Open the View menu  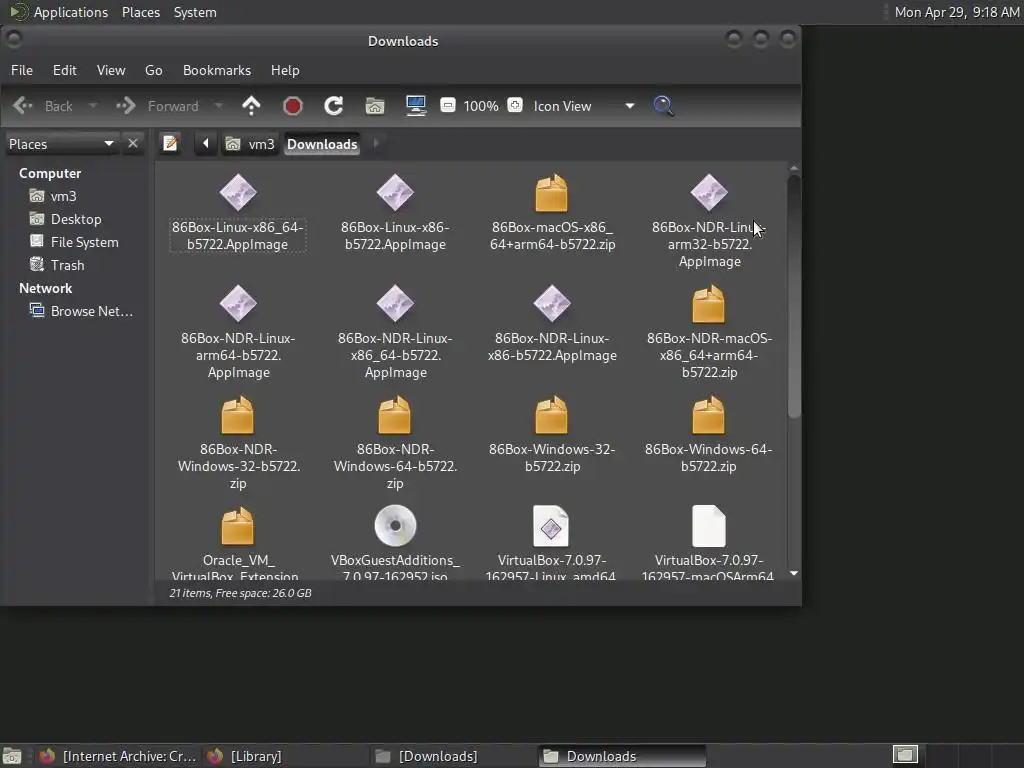(111, 70)
